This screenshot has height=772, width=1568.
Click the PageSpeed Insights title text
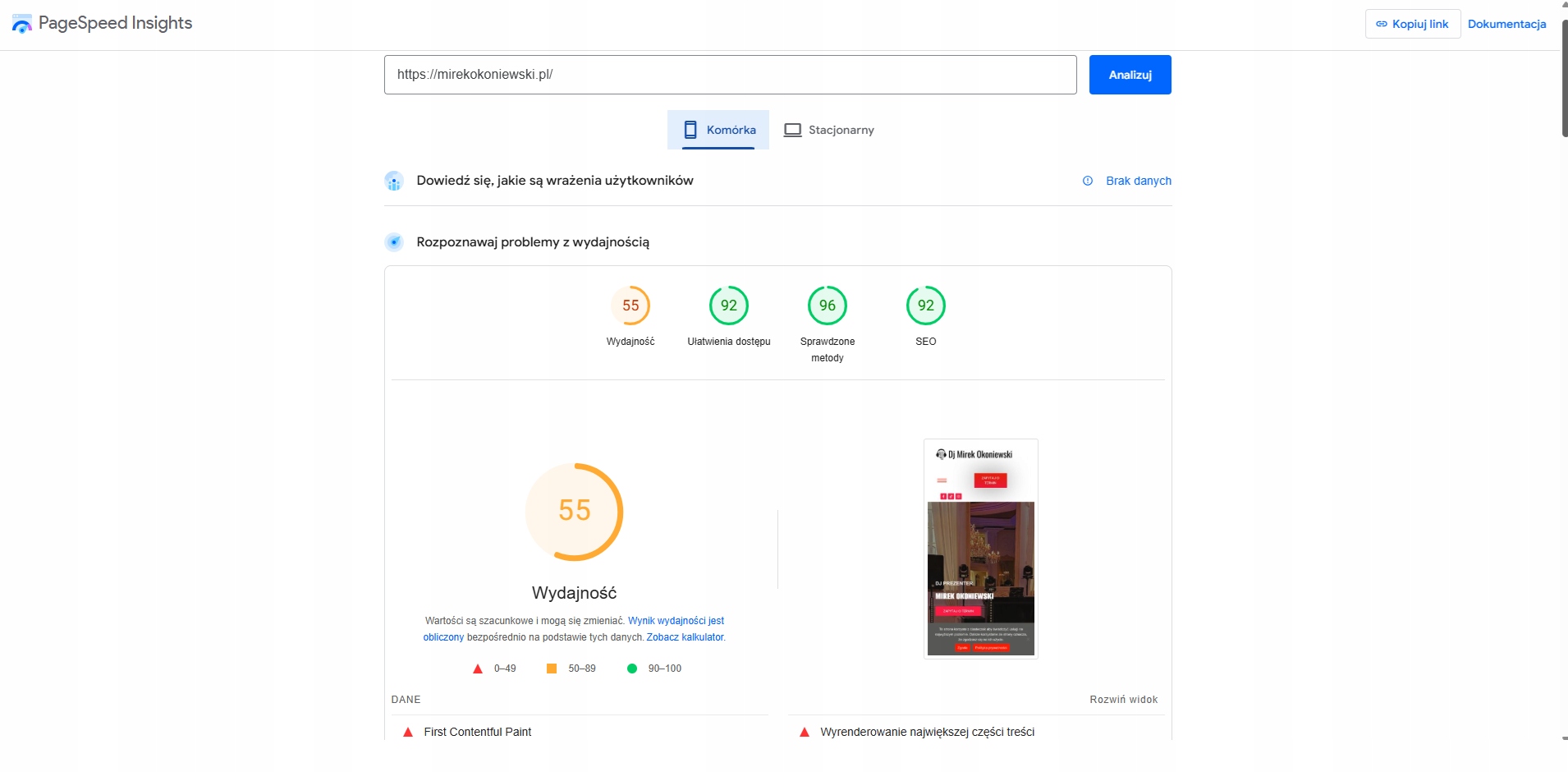tap(116, 23)
